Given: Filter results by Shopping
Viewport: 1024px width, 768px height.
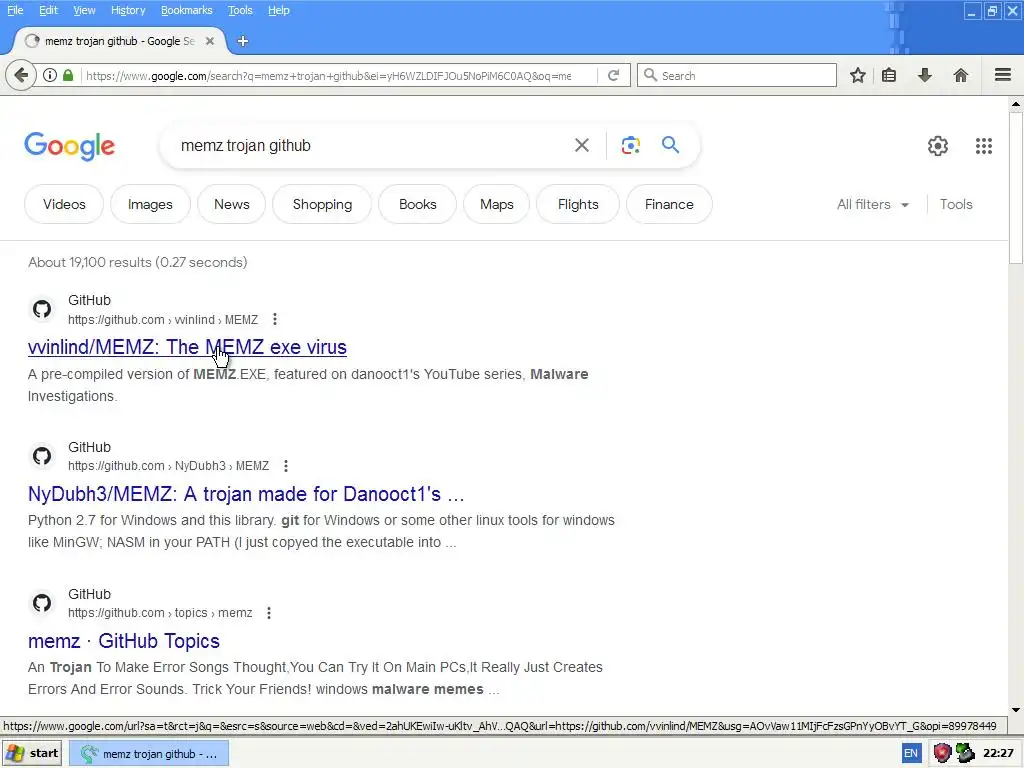Looking at the screenshot, I should [322, 204].
